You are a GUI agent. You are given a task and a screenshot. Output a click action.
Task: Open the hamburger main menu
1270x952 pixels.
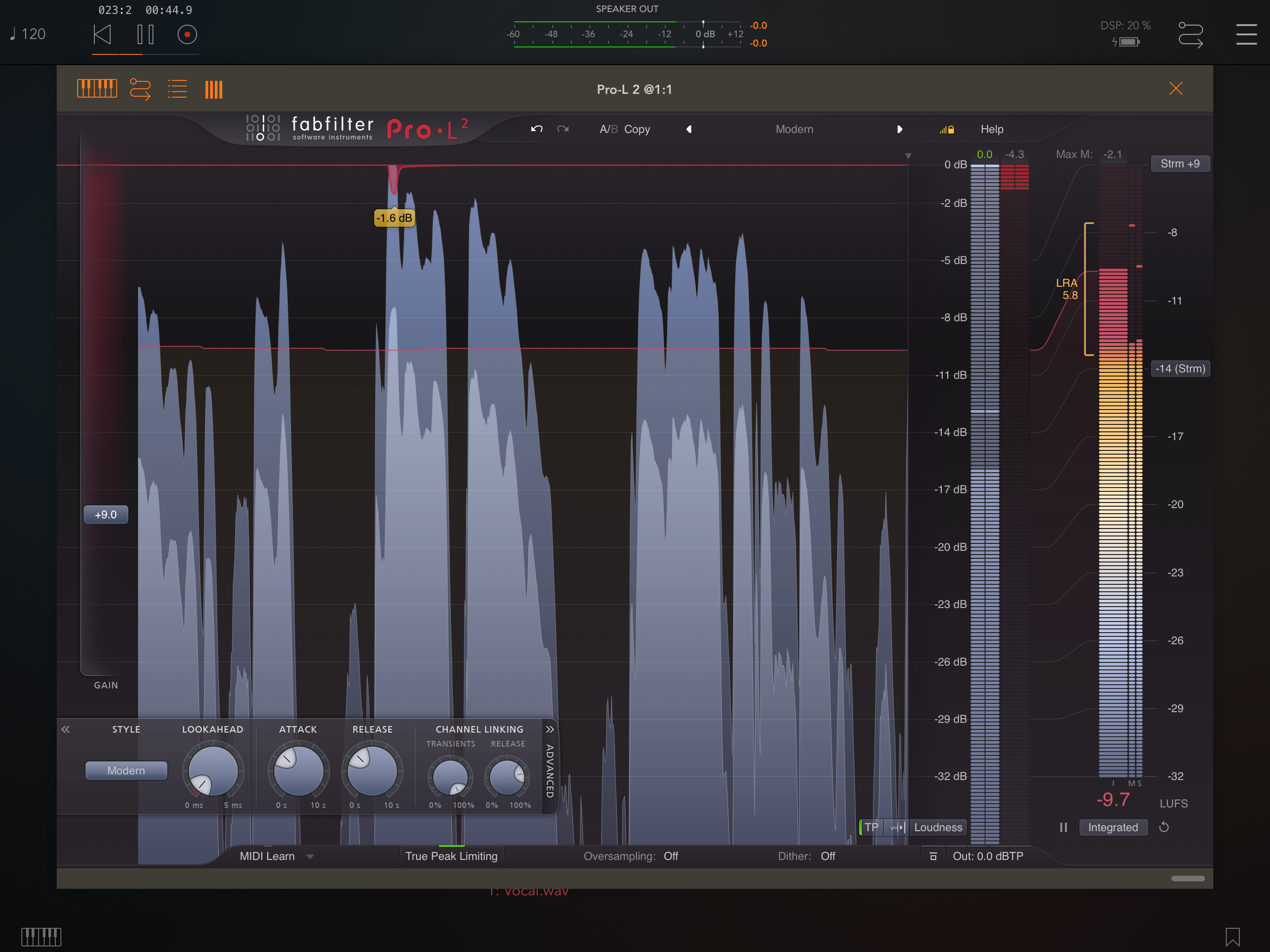click(1246, 34)
